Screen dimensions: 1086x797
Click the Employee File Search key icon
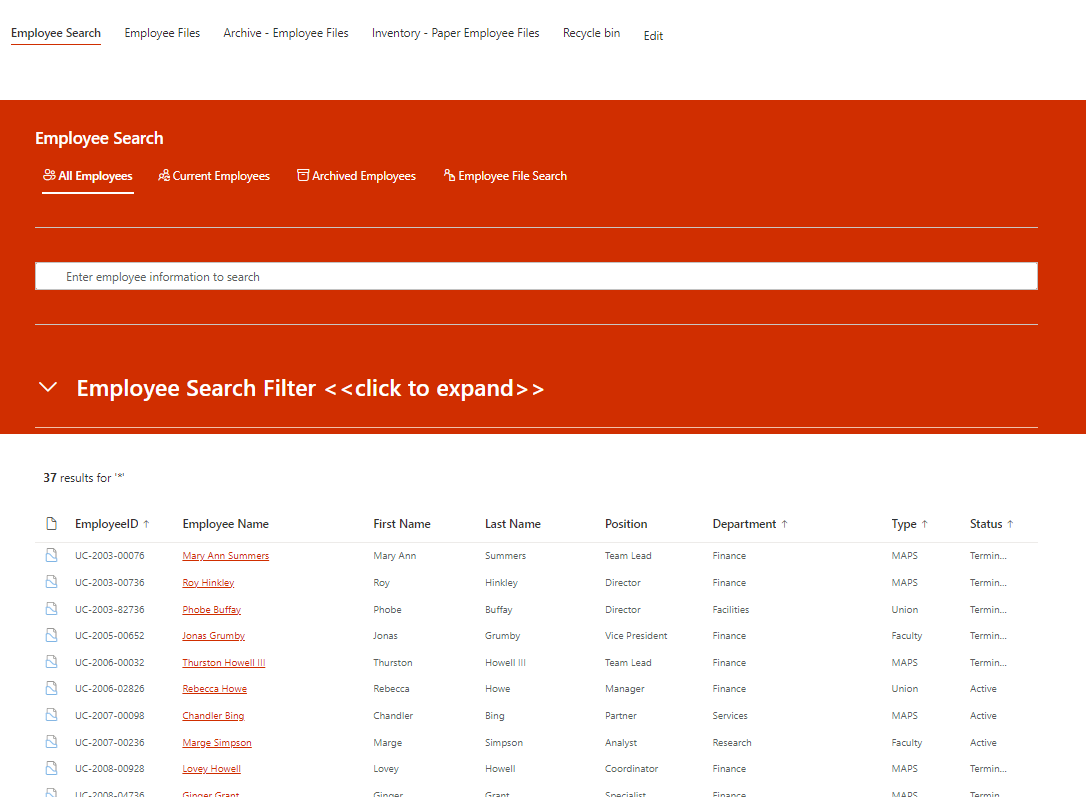tap(449, 175)
